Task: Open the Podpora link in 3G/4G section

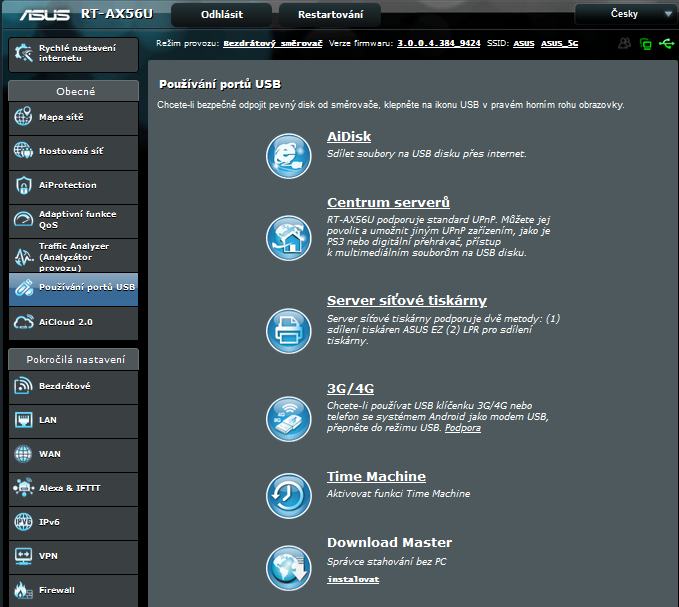Action: pyautogui.click(x=462, y=428)
